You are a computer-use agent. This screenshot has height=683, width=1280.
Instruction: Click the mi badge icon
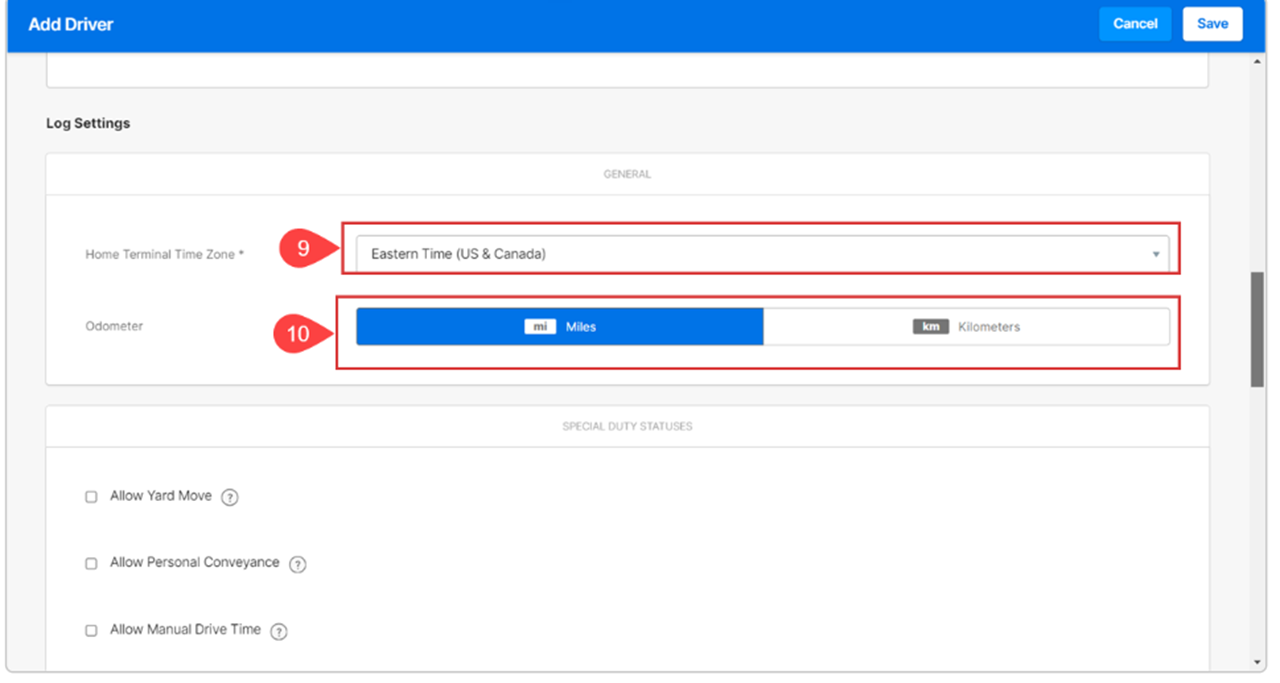(x=540, y=327)
